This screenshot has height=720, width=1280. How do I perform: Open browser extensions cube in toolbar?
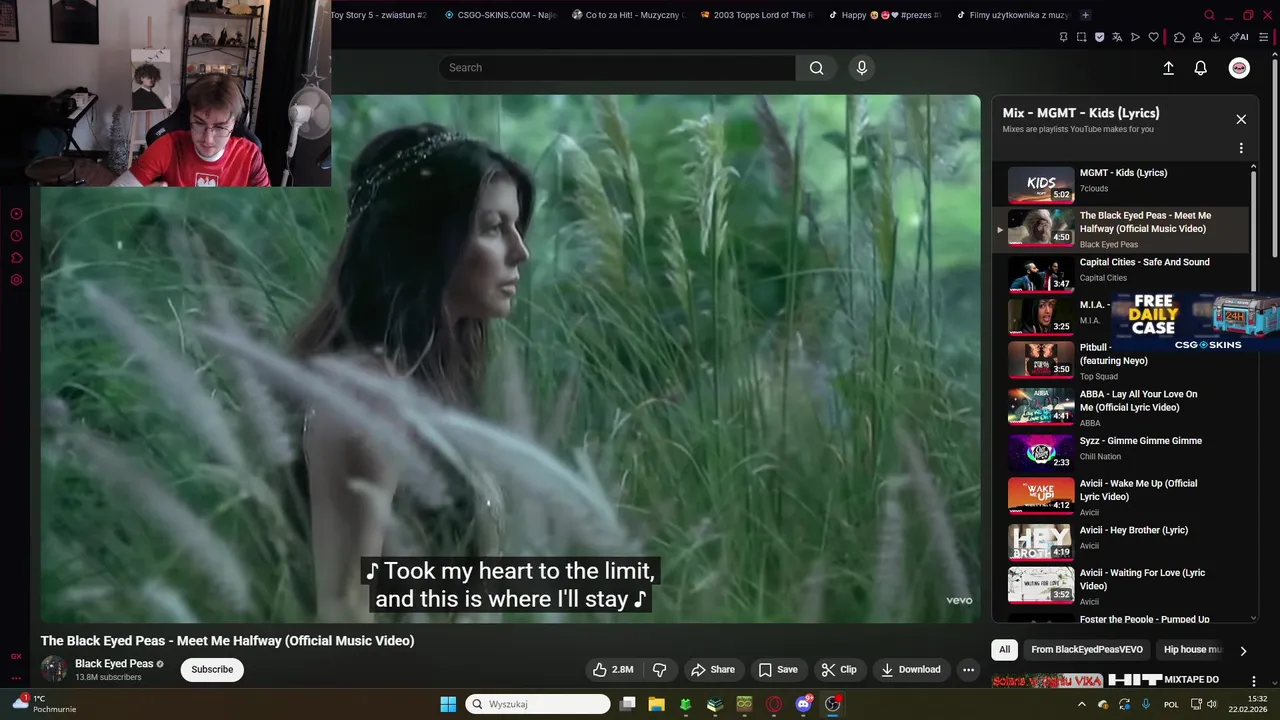[1179, 37]
